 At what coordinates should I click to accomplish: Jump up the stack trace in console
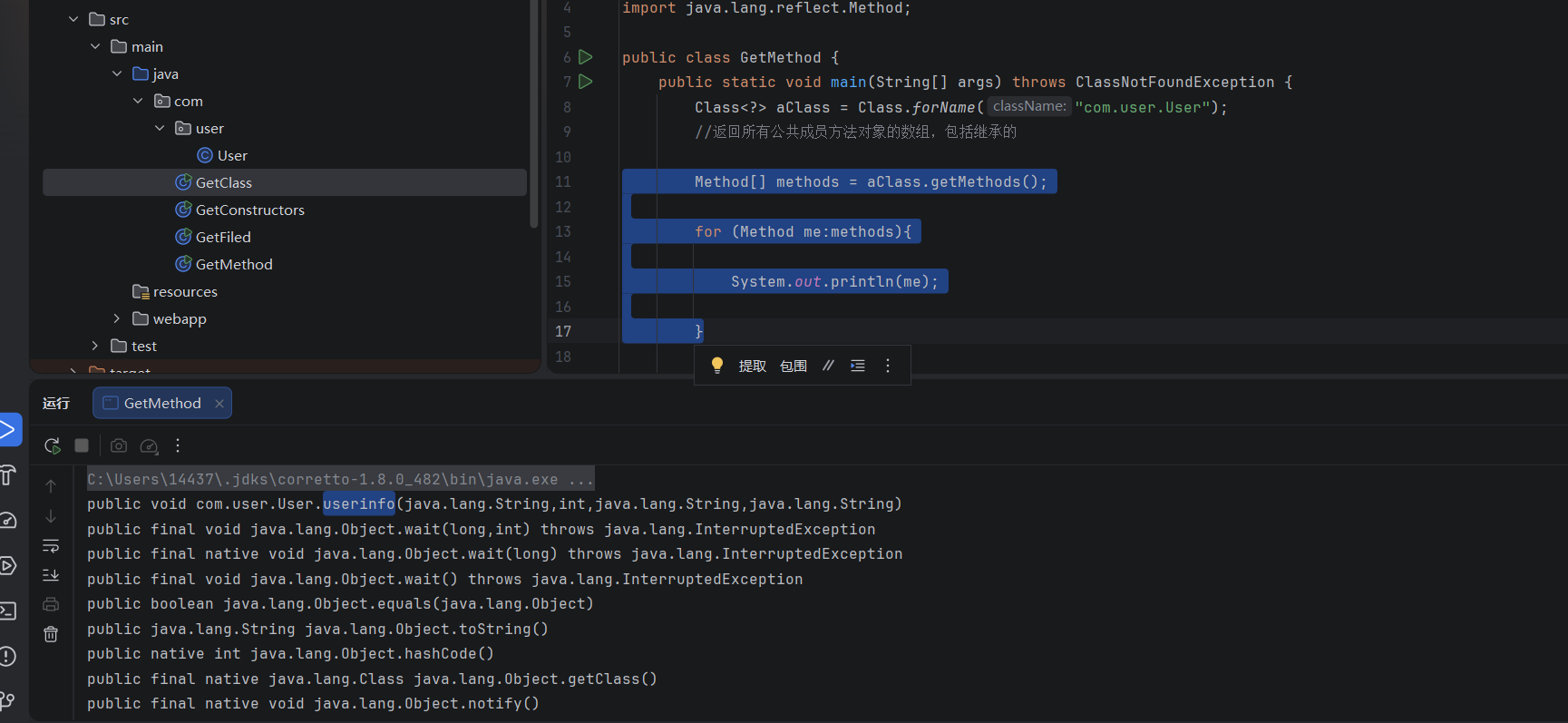[51, 486]
